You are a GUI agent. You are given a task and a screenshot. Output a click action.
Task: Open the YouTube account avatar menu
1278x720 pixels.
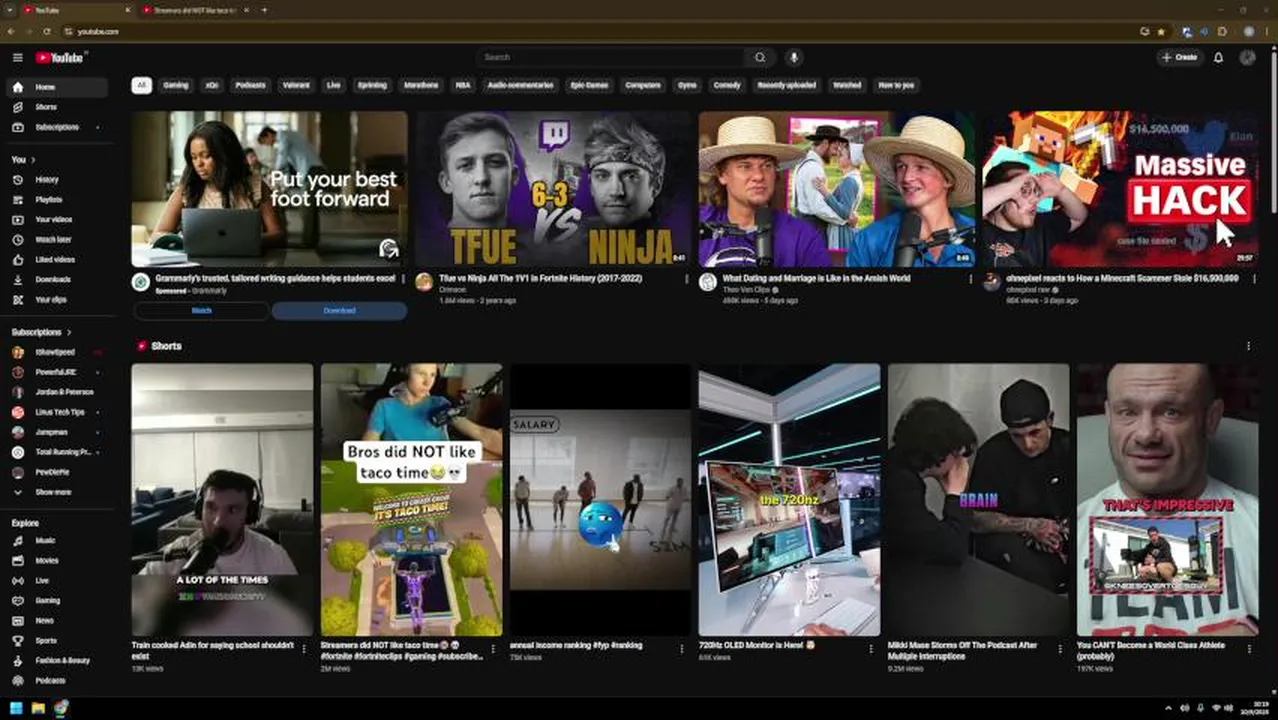[1247, 57]
